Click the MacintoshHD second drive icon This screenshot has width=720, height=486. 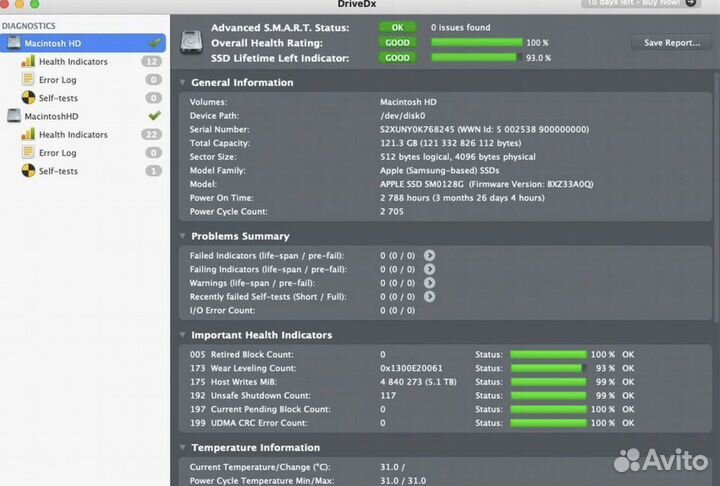pyautogui.click(x=14, y=116)
